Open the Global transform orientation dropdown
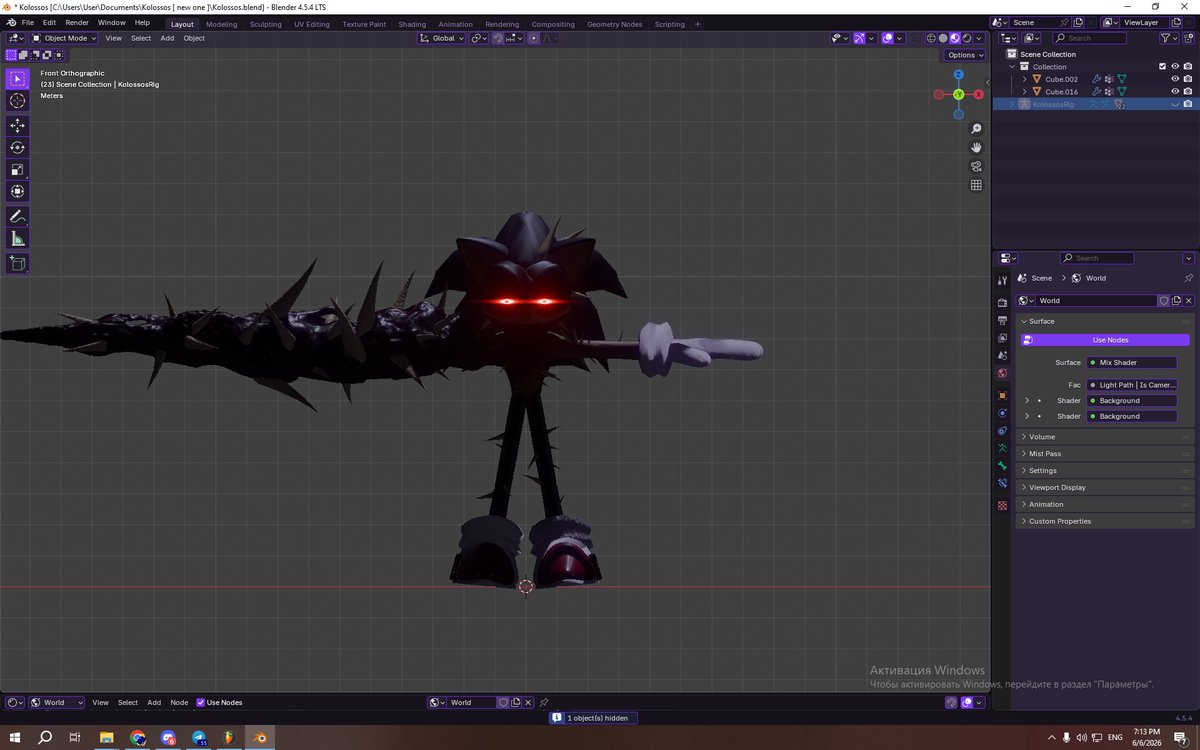Image resolution: width=1200 pixels, height=750 pixels. tap(441, 38)
